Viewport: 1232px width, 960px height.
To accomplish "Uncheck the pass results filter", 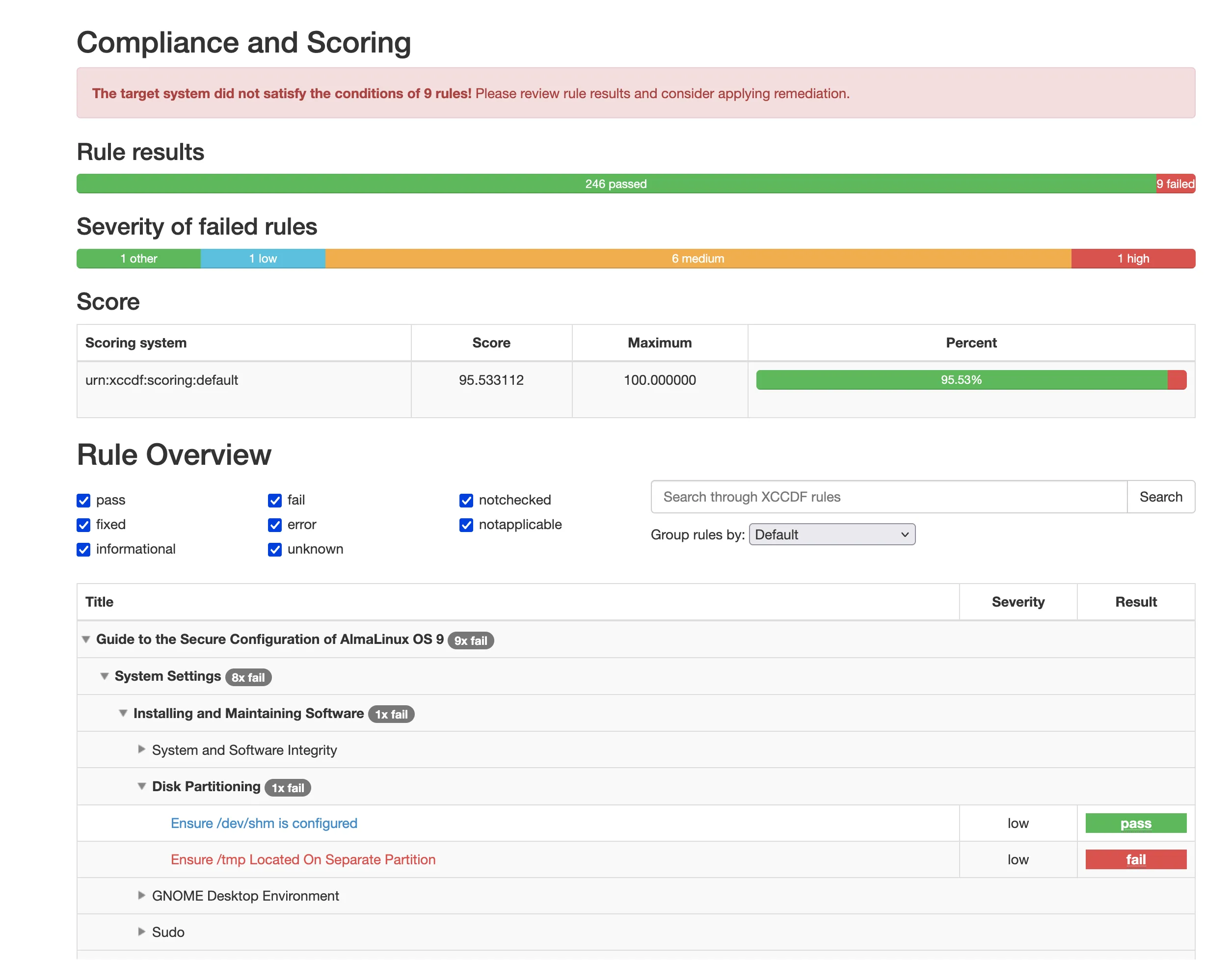I will coord(83,500).
